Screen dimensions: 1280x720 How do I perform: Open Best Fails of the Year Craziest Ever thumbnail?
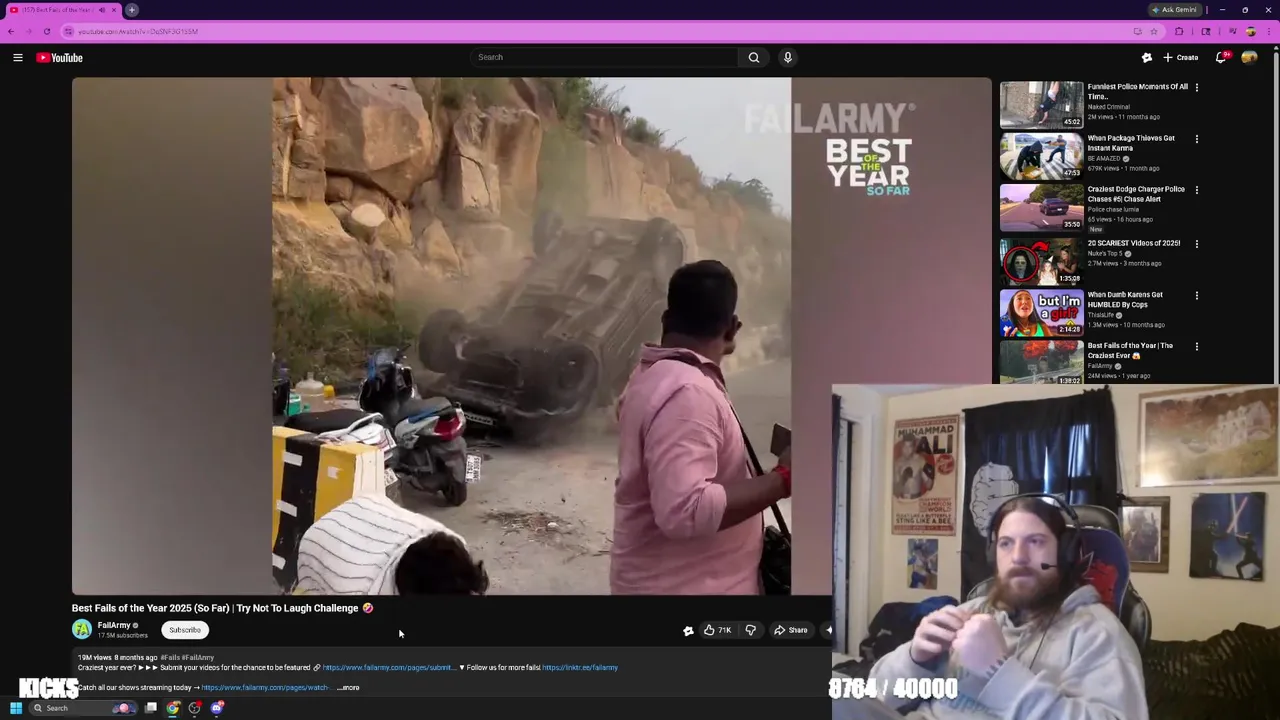(x=1042, y=363)
